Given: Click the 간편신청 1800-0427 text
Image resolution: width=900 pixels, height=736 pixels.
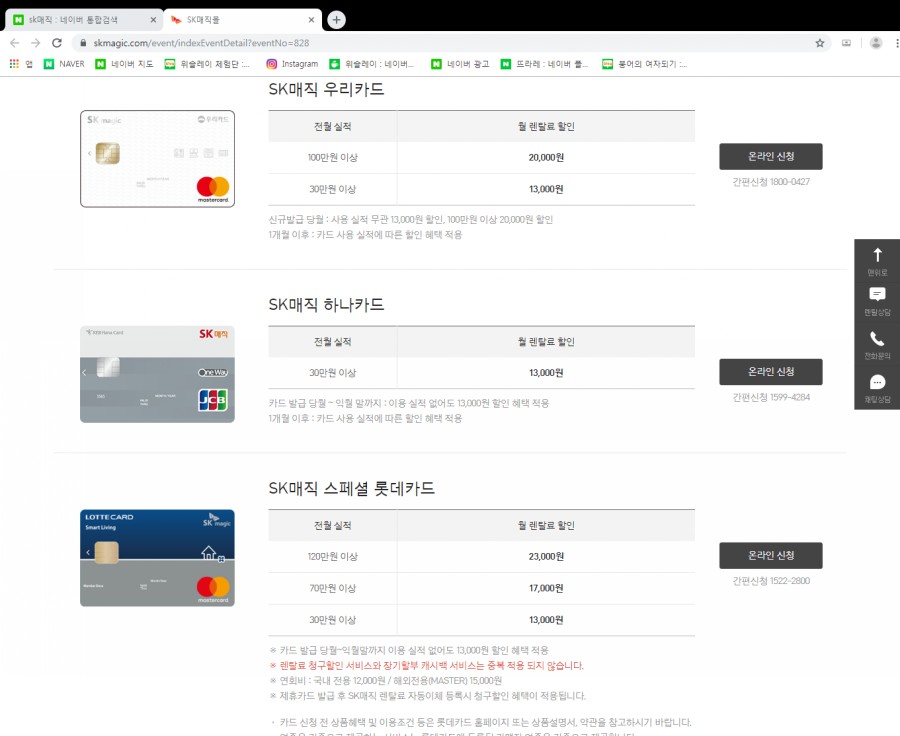Looking at the screenshot, I should (x=771, y=182).
